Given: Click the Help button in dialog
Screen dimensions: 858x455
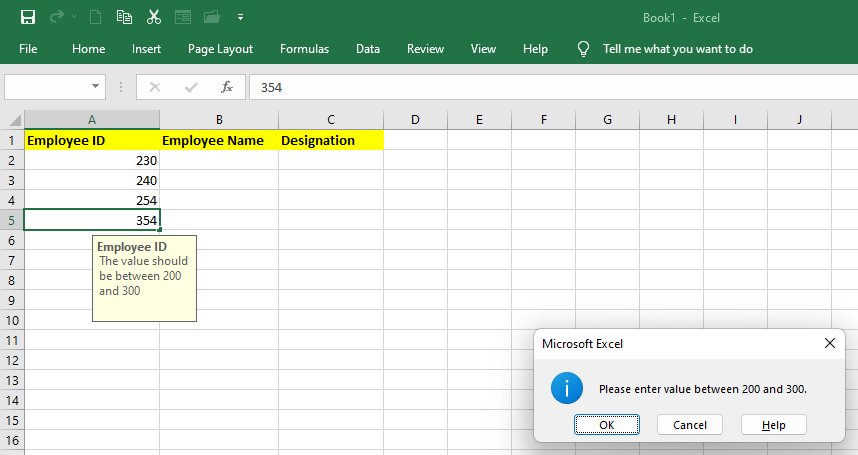Looking at the screenshot, I should [x=773, y=425].
